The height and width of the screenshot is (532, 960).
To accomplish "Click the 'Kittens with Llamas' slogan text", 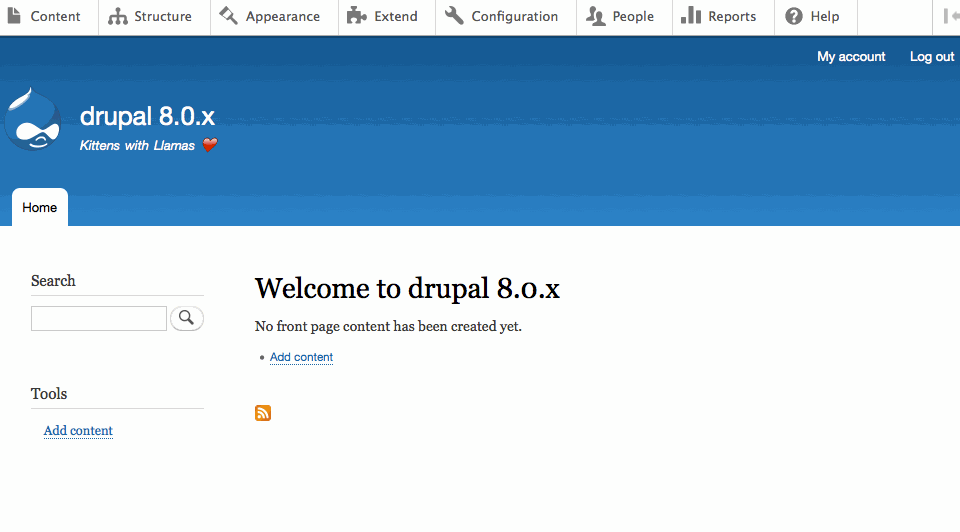I will click(x=137, y=146).
